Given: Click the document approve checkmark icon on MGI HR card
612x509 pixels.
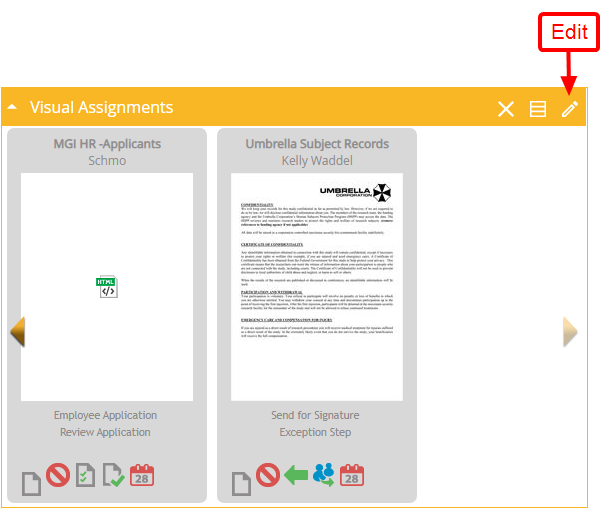Looking at the screenshot, I should 113,475.
